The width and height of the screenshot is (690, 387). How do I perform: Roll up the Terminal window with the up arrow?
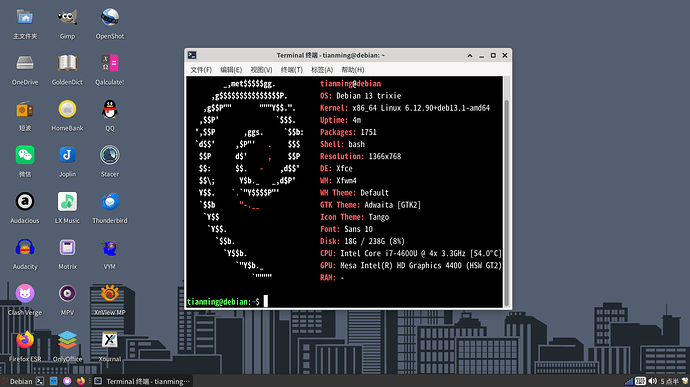tap(470, 55)
